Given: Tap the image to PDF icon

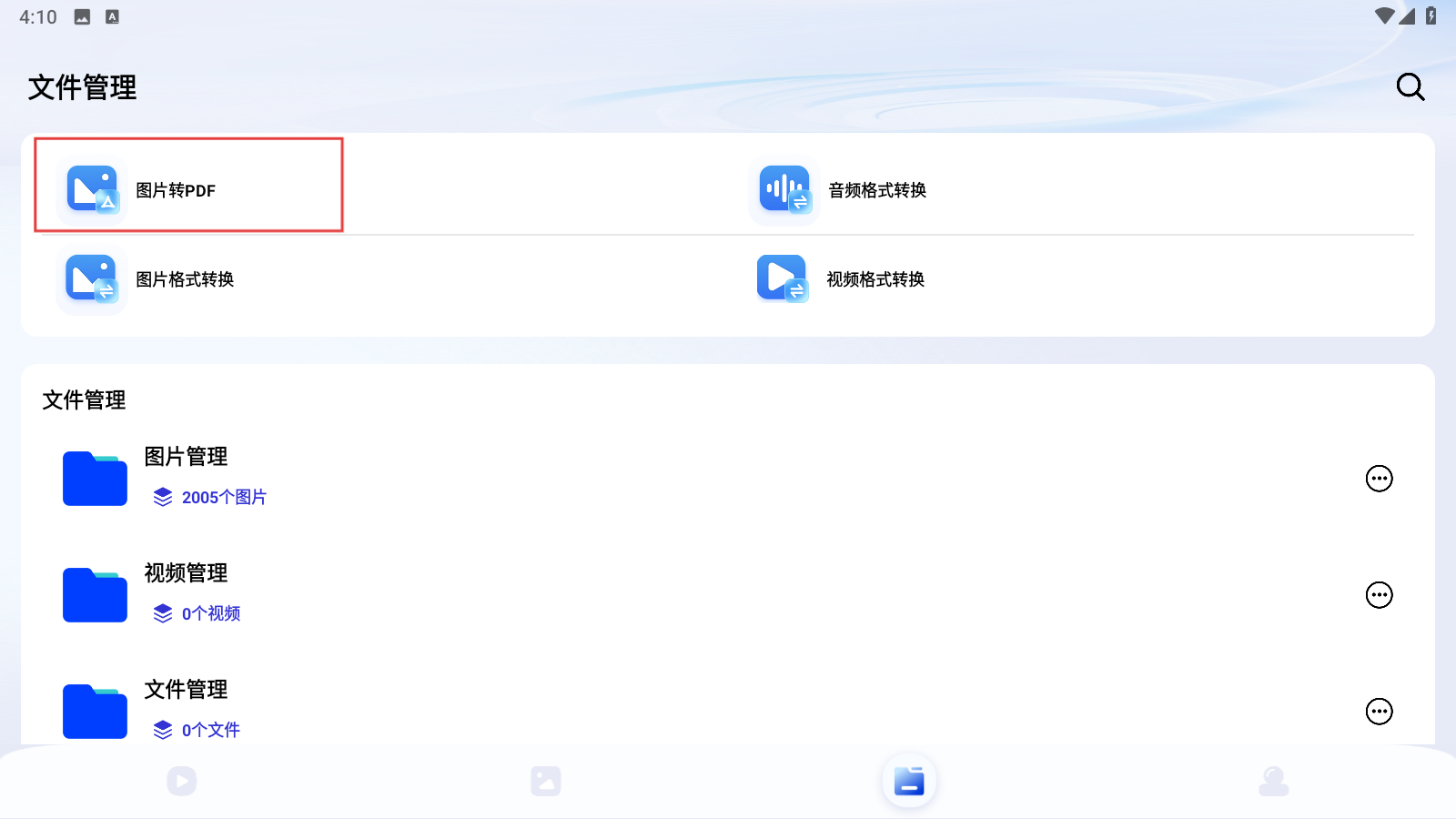Looking at the screenshot, I should [92, 189].
